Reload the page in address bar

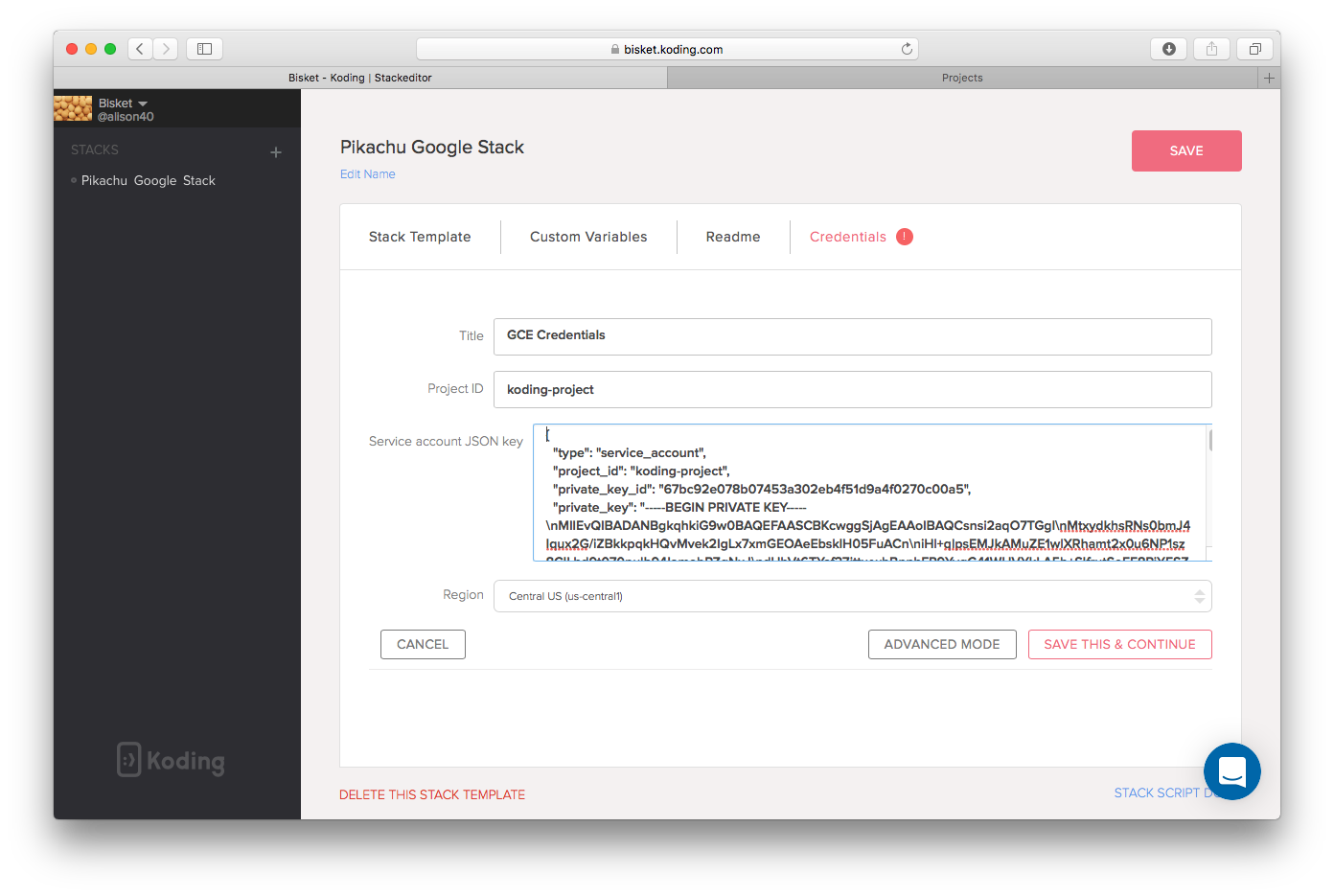pos(907,49)
